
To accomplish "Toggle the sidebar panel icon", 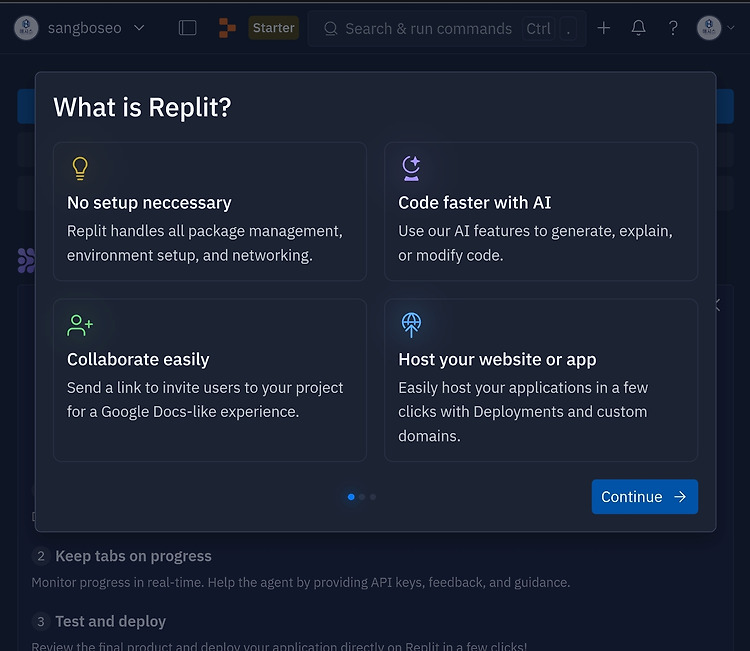I will 188,28.
